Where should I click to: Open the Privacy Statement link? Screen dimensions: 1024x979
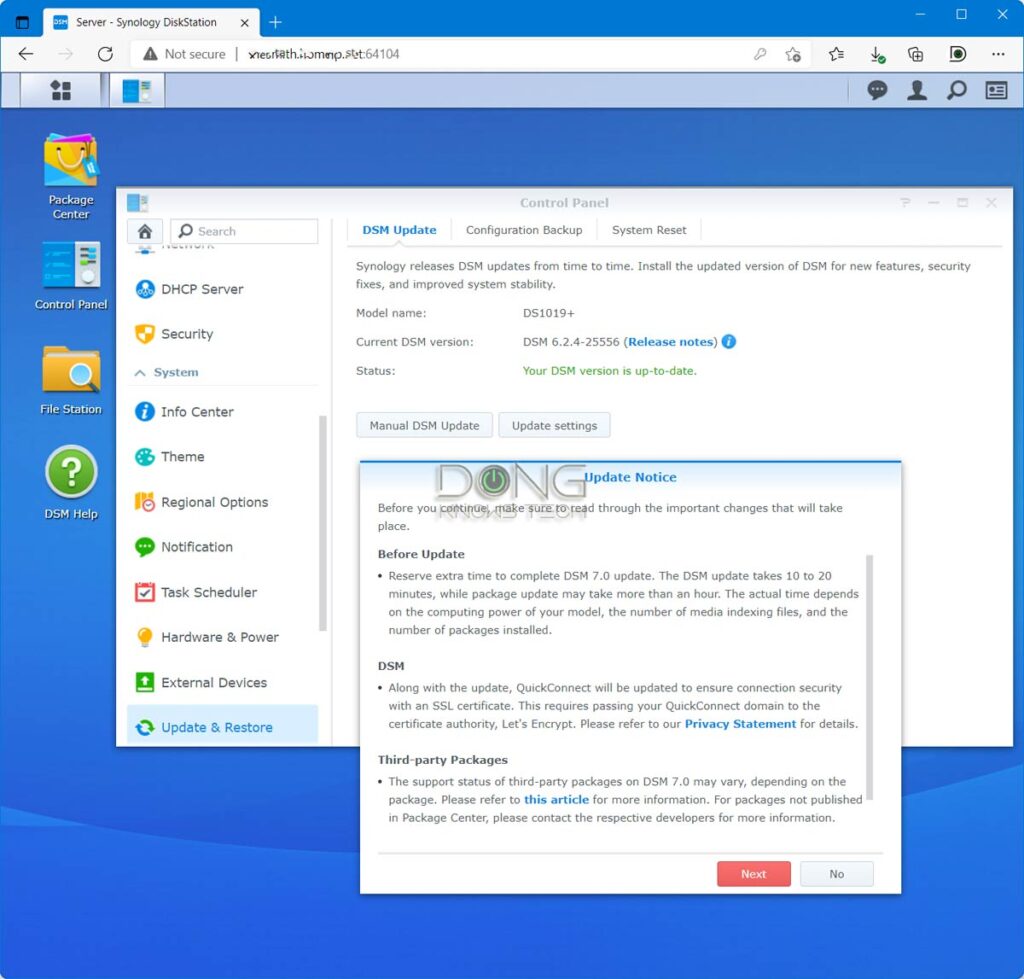[740, 724]
